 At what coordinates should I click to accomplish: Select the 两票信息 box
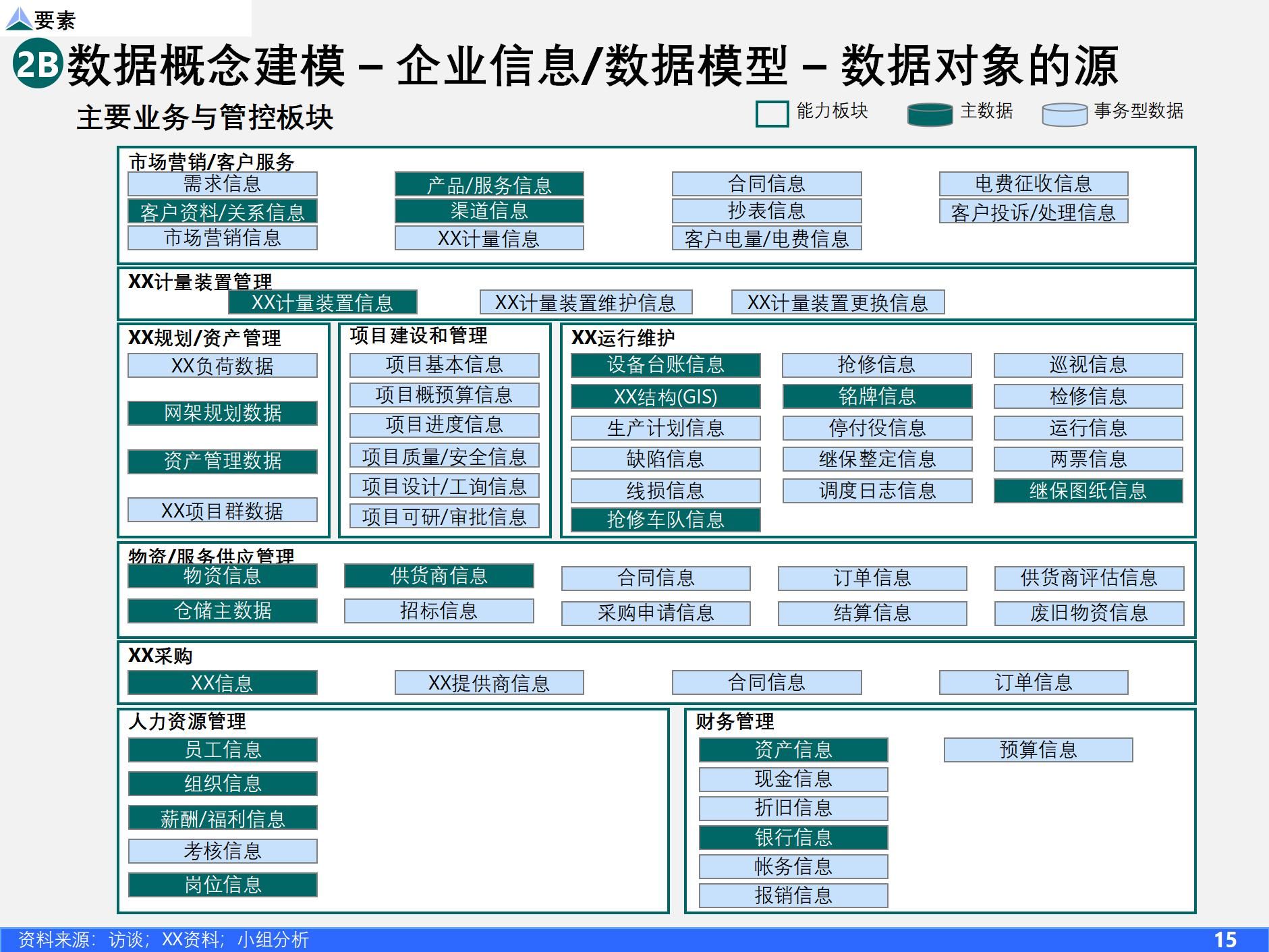coord(1088,459)
